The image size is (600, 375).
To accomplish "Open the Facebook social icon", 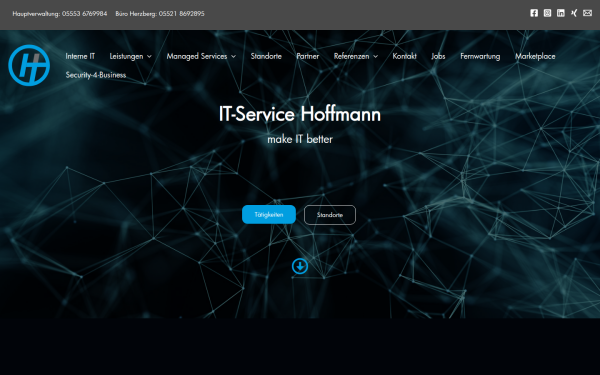I will [534, 13].
